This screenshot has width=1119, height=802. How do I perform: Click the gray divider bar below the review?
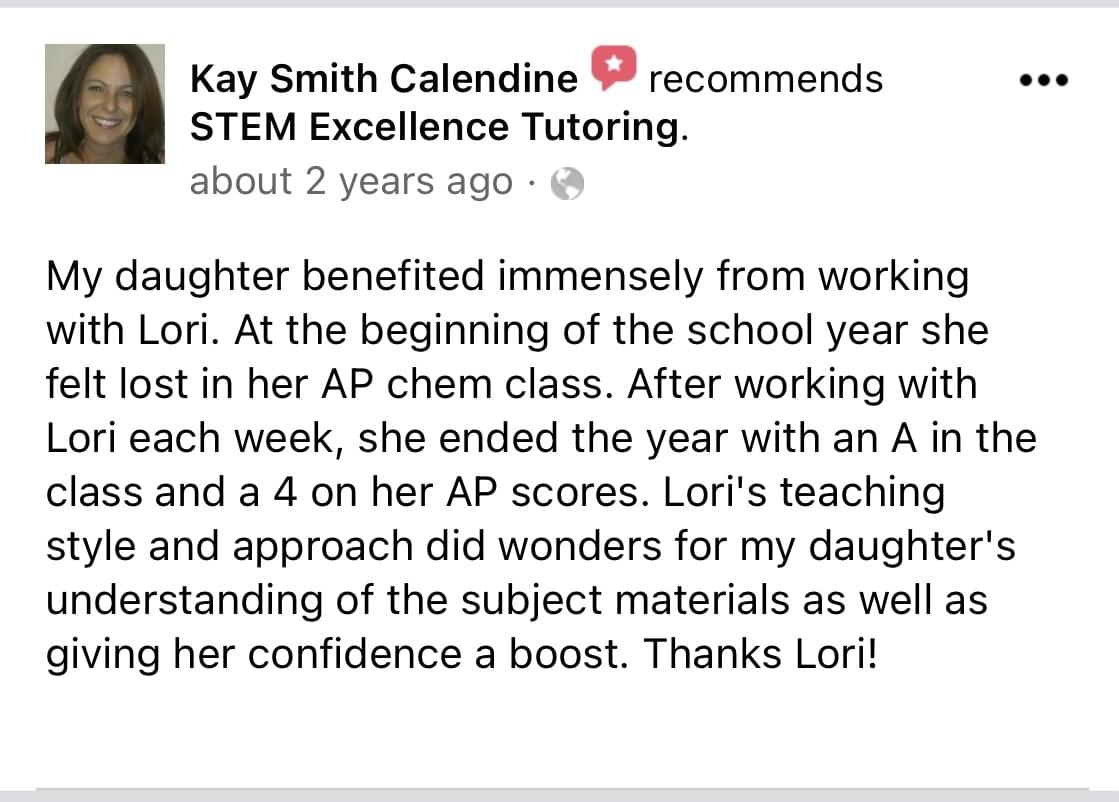pyautogui.click(x=564, y=790)
